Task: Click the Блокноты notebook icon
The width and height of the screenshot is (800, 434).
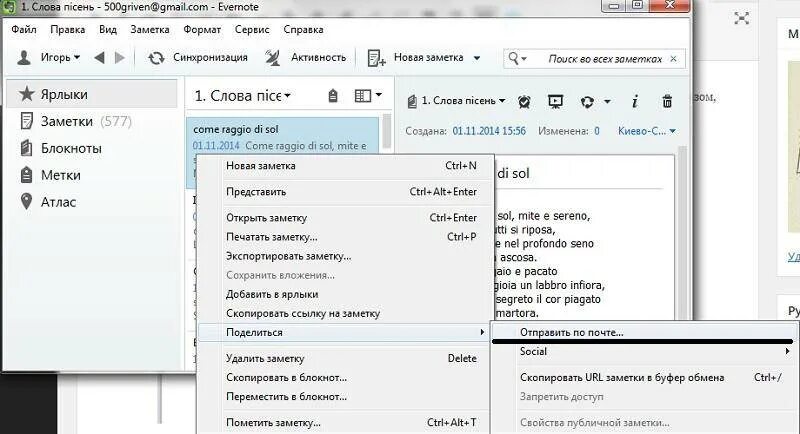Action: pos(26,148)
